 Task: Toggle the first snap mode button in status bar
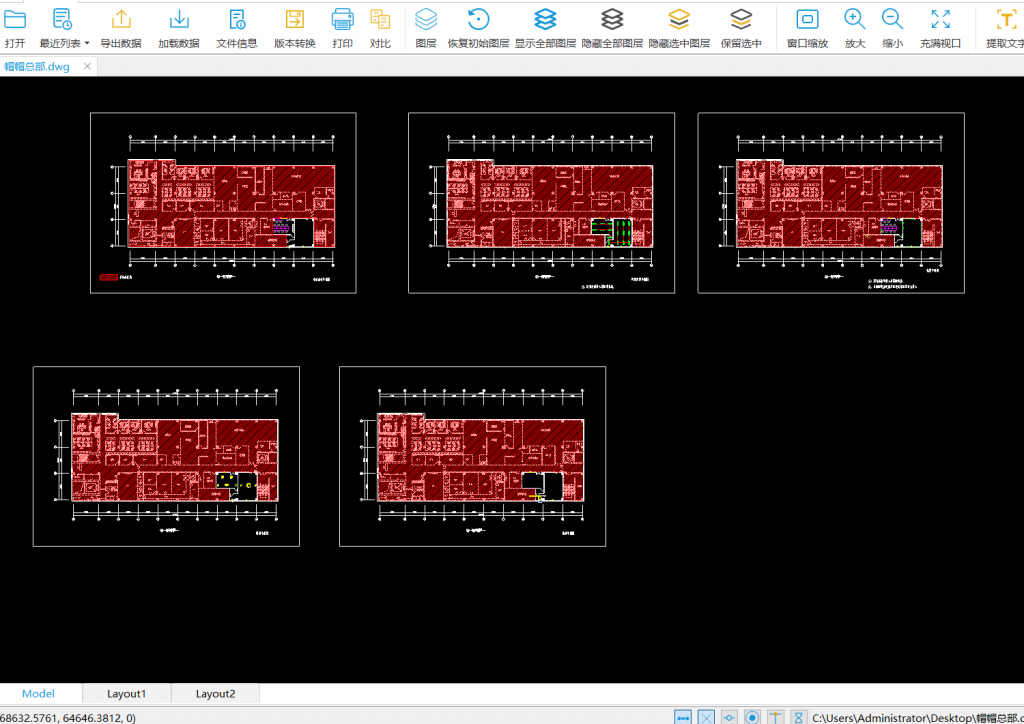[x=683, y=717]
